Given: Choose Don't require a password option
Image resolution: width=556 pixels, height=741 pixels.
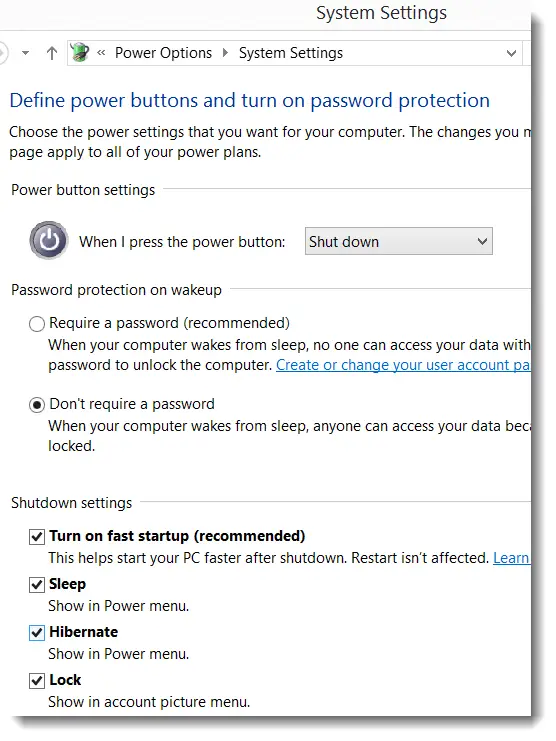Looking at the screenshot, I should 37,405.
